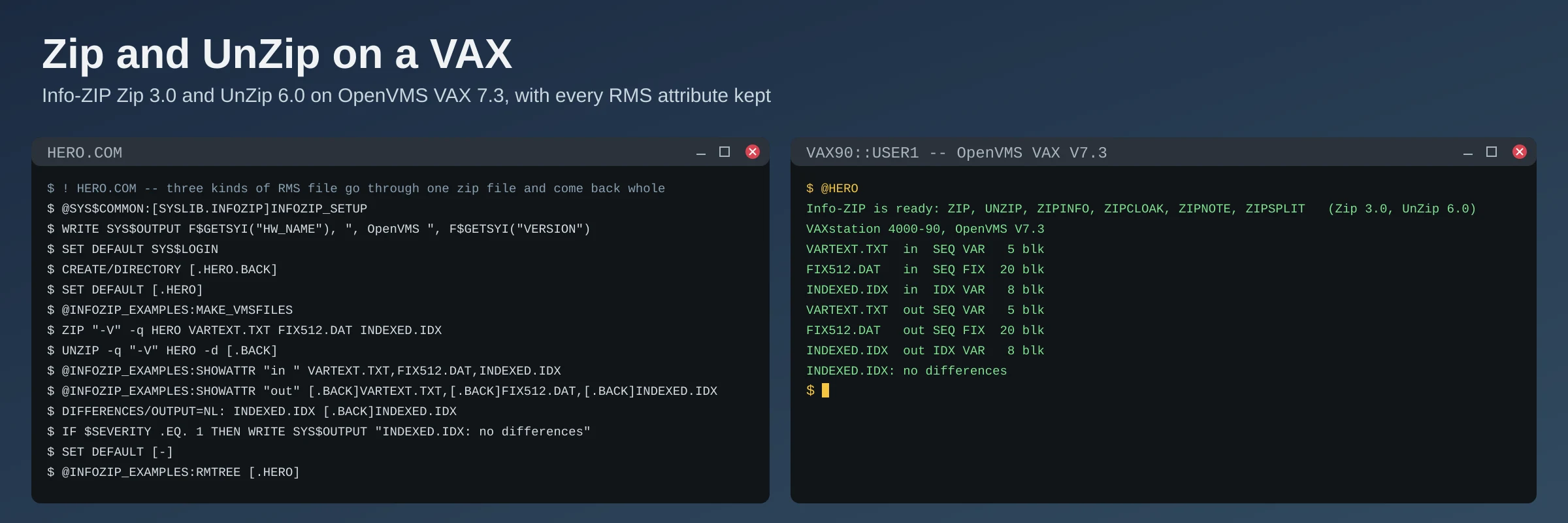The width and height of the screenshot is (1568, 523).
Task: Maximize the VAX90::USER1 terminal window
Action: (1492, 152)
